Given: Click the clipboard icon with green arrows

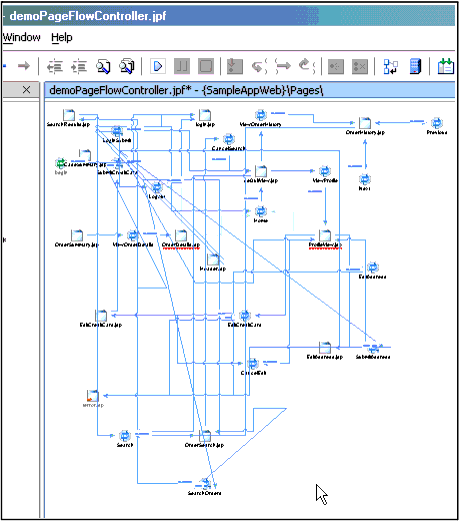Looking at the screenshot, I should coord(446,66).
